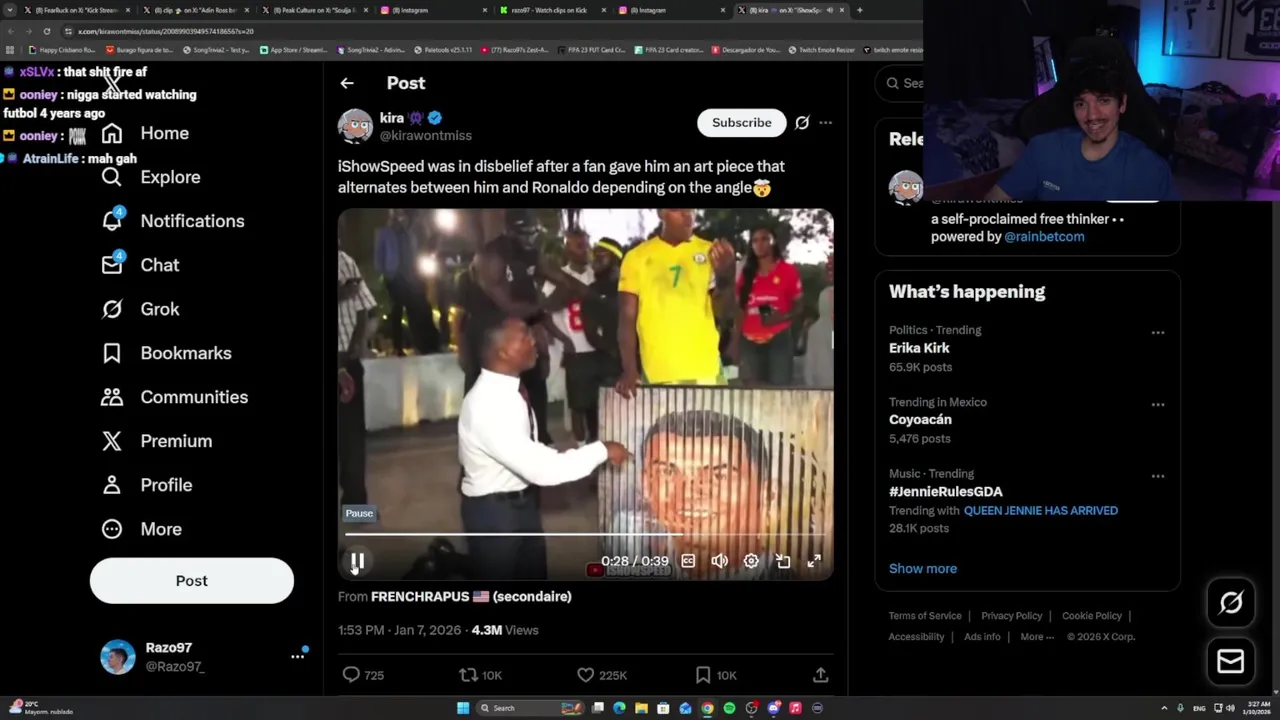The image size is (1280, 720).
Task: Reload the page in the browser
Action: point(46,31)
